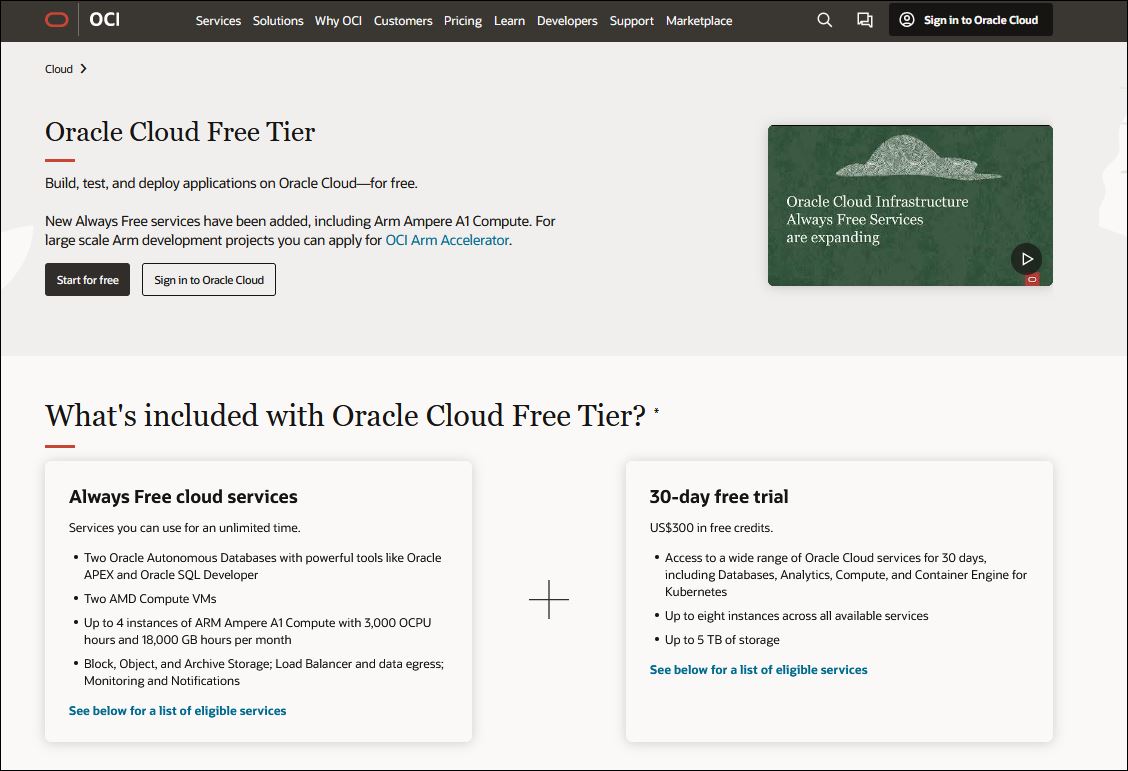Open the Developers menu
Viewport: 1128px width, 771px height.
tap(567, 21)
